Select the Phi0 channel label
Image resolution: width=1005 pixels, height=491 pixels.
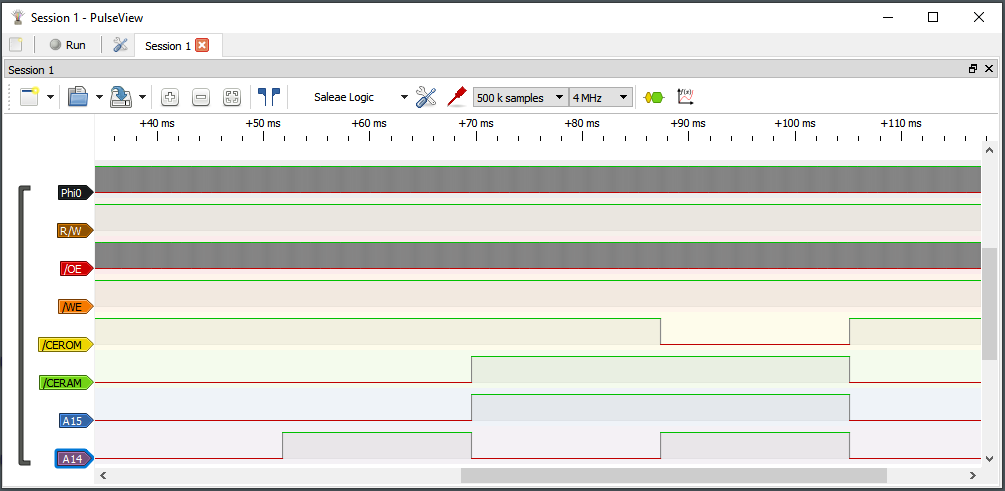71,193
